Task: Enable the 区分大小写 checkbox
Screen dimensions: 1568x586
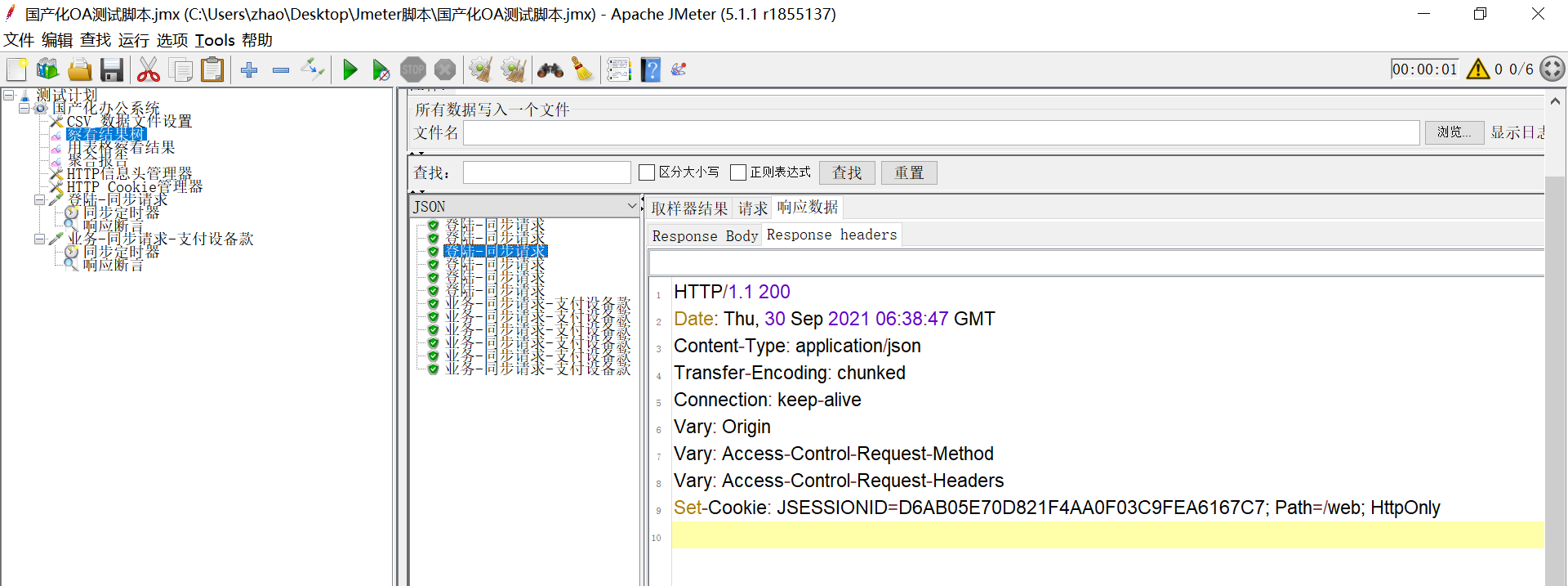Action: [647, 172]
